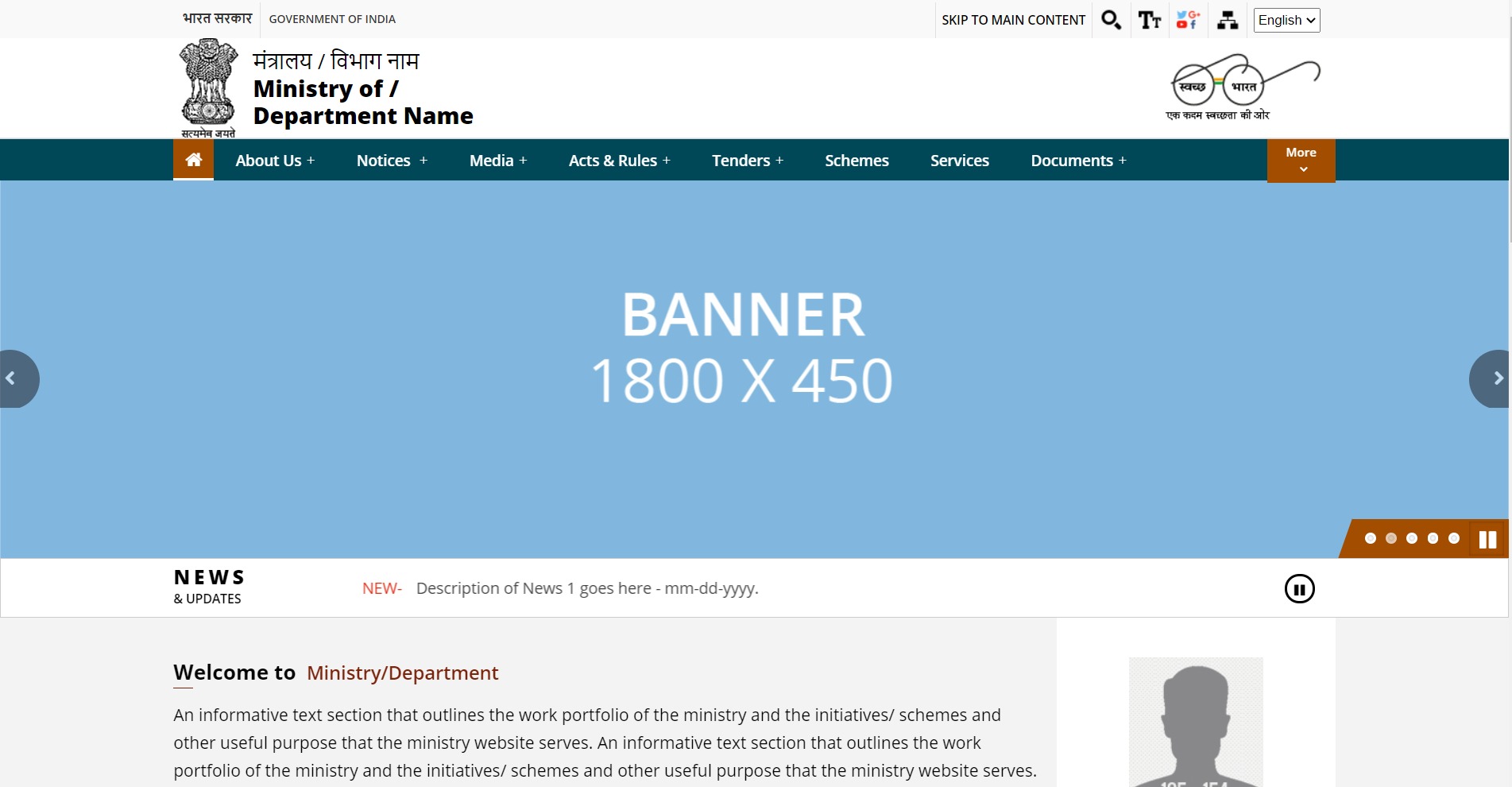The width and height of the screenshot is (1512, 787).
Task: Select the last banner slide dot
Action: pyautogui.click(x=1453, y=538)
